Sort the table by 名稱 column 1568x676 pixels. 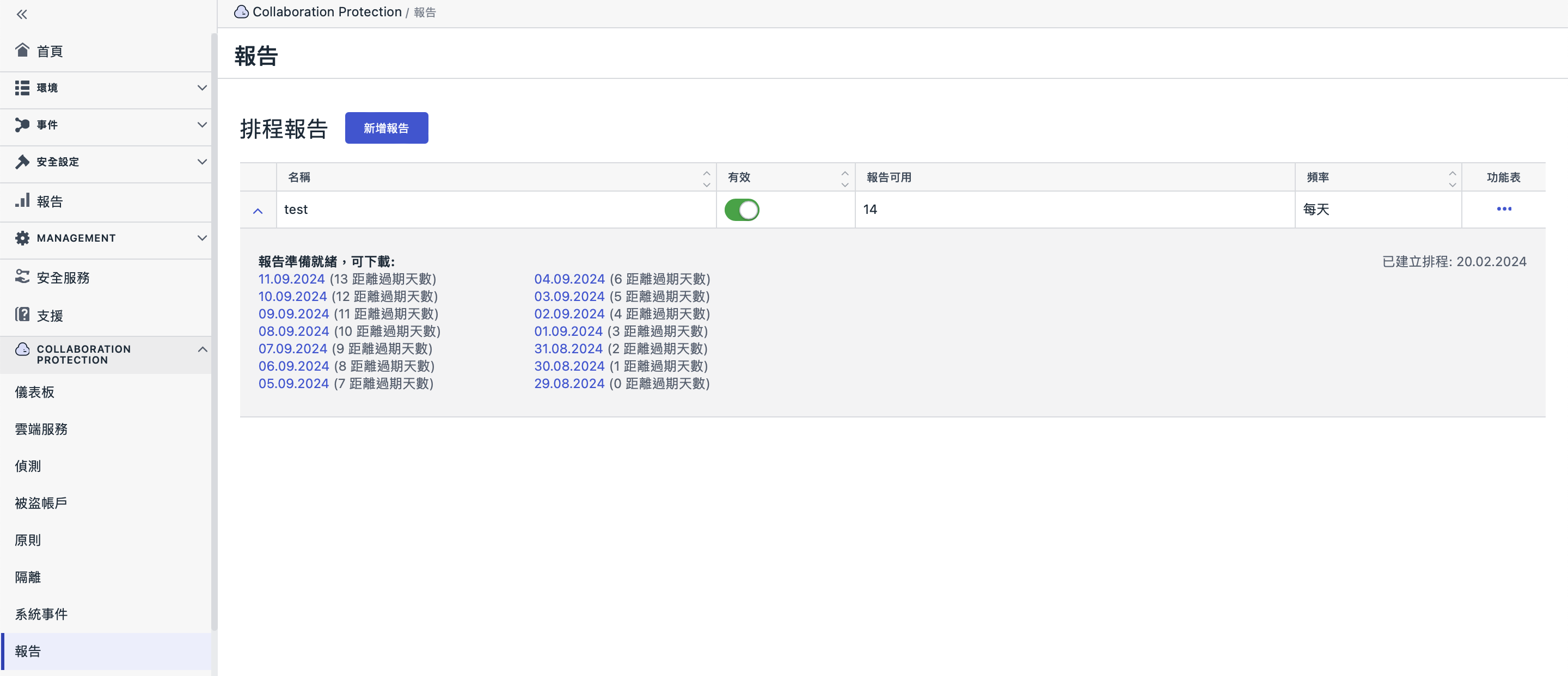(x=707, y=179)
